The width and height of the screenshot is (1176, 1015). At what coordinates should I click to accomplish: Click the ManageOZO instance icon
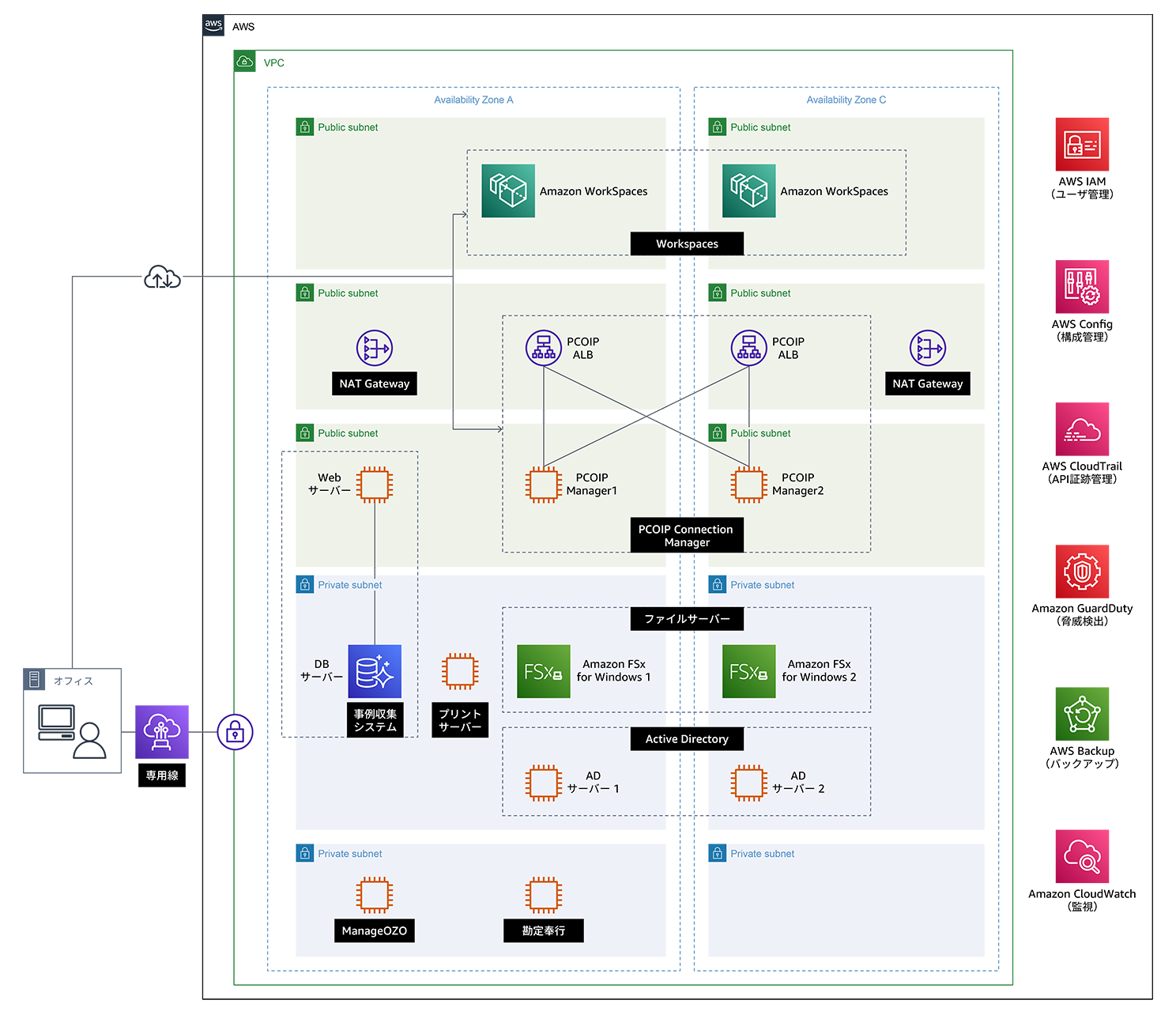tap(375, 895)
